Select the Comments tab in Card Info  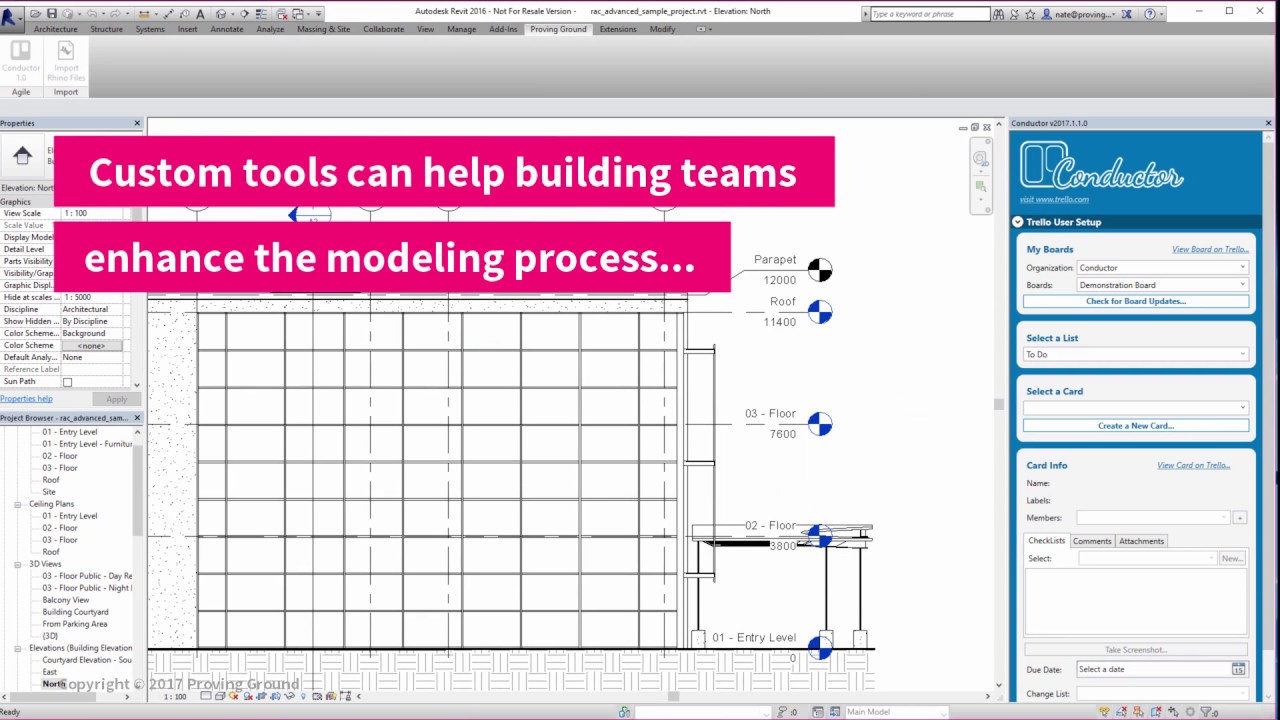(1091, 540)
